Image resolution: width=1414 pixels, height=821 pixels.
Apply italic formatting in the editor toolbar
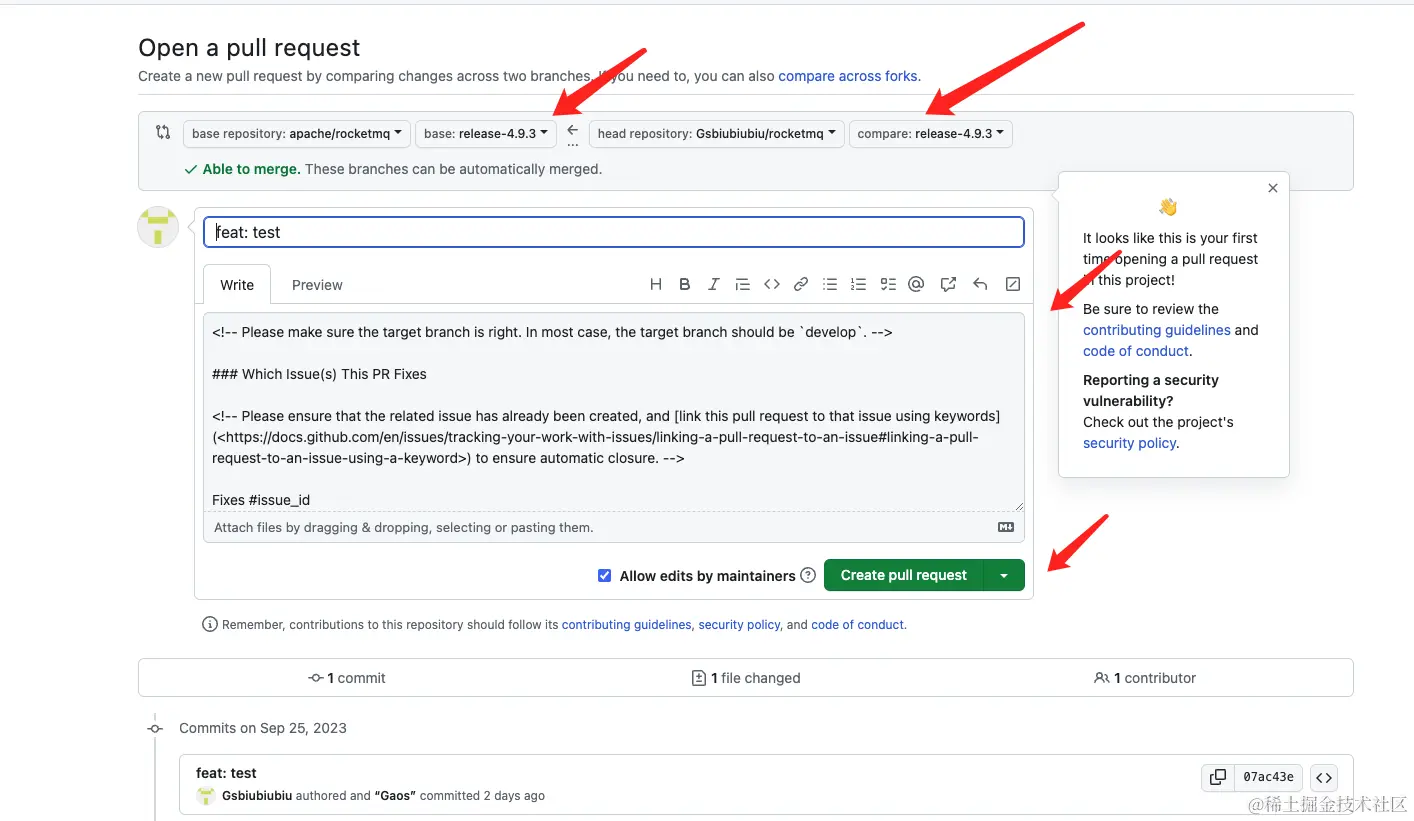point(713,285)
